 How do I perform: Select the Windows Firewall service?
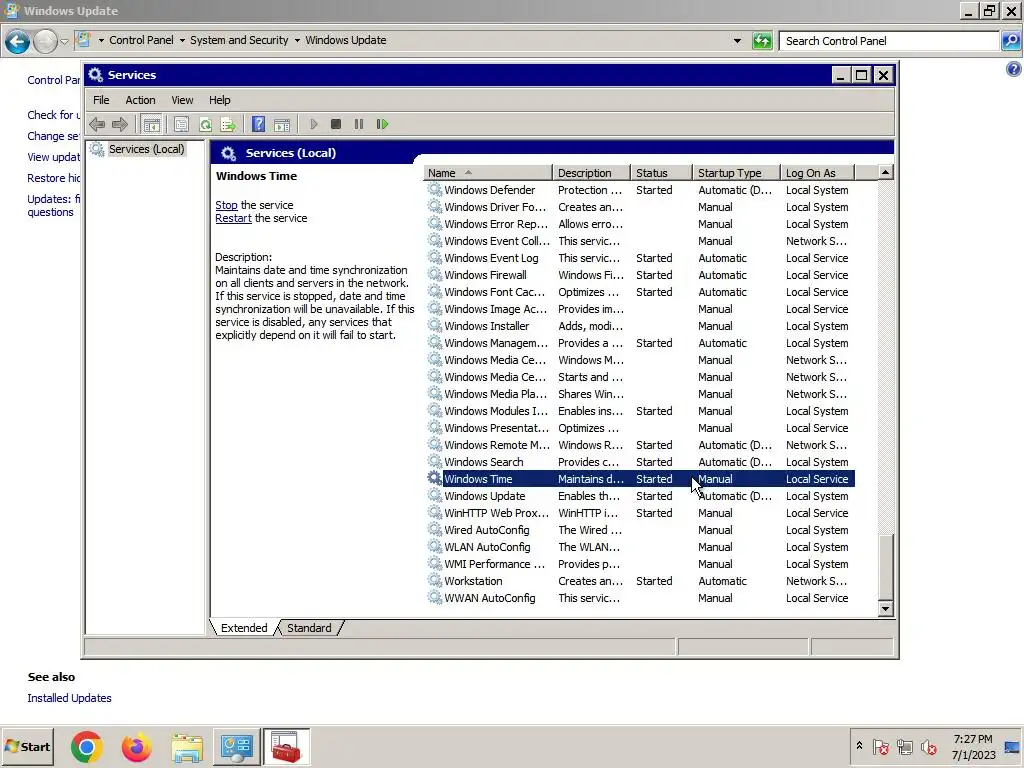pyautogui.click(x=639, y=275)
